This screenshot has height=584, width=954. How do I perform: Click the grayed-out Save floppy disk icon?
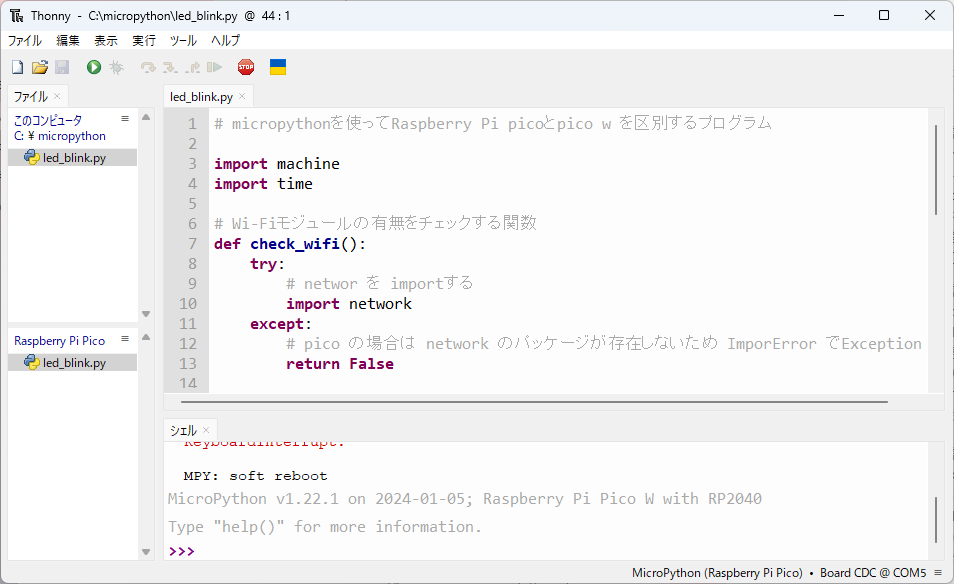pos(62,67)
